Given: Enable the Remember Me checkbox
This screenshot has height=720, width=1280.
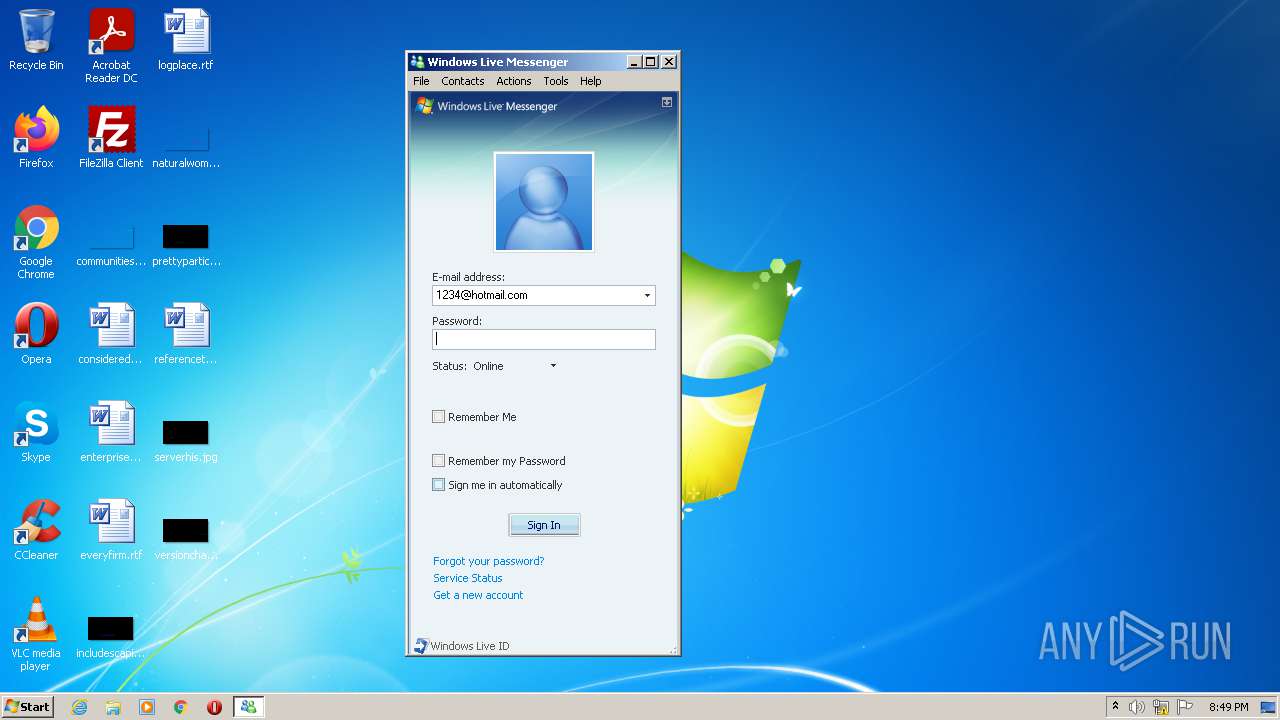Looking at the screenshot, I should (438, 417).
